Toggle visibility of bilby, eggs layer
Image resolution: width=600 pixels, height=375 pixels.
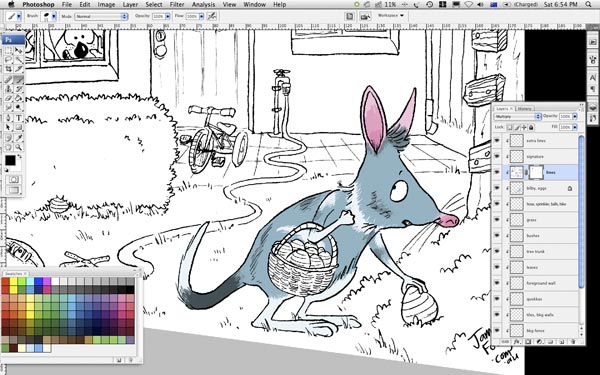497,188
